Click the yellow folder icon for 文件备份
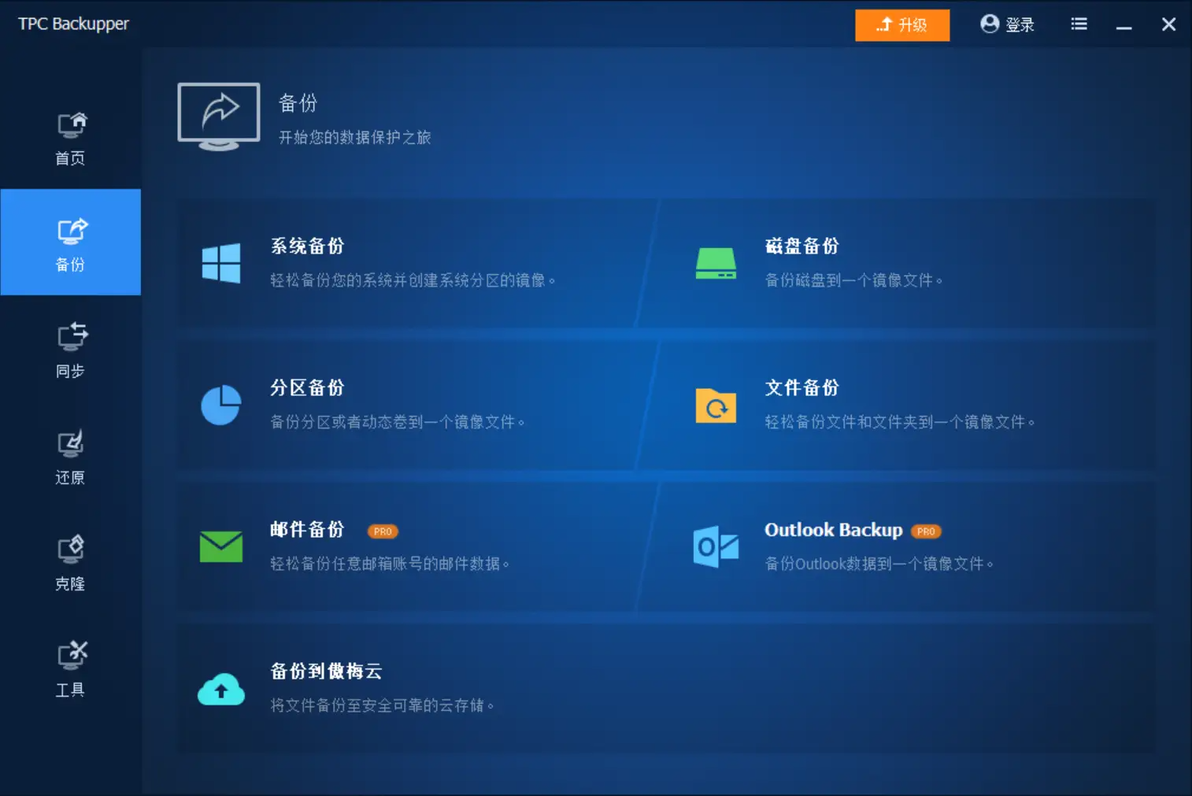Screen dimensions: 1192x796 [716, 405]
